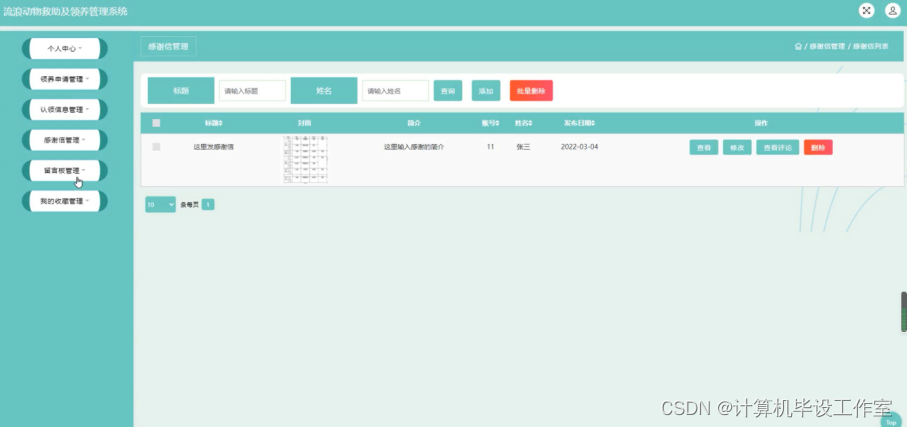Screen dimensions: 907x427
Task: Go to page 1 in pagination
Action: point(208,204)
